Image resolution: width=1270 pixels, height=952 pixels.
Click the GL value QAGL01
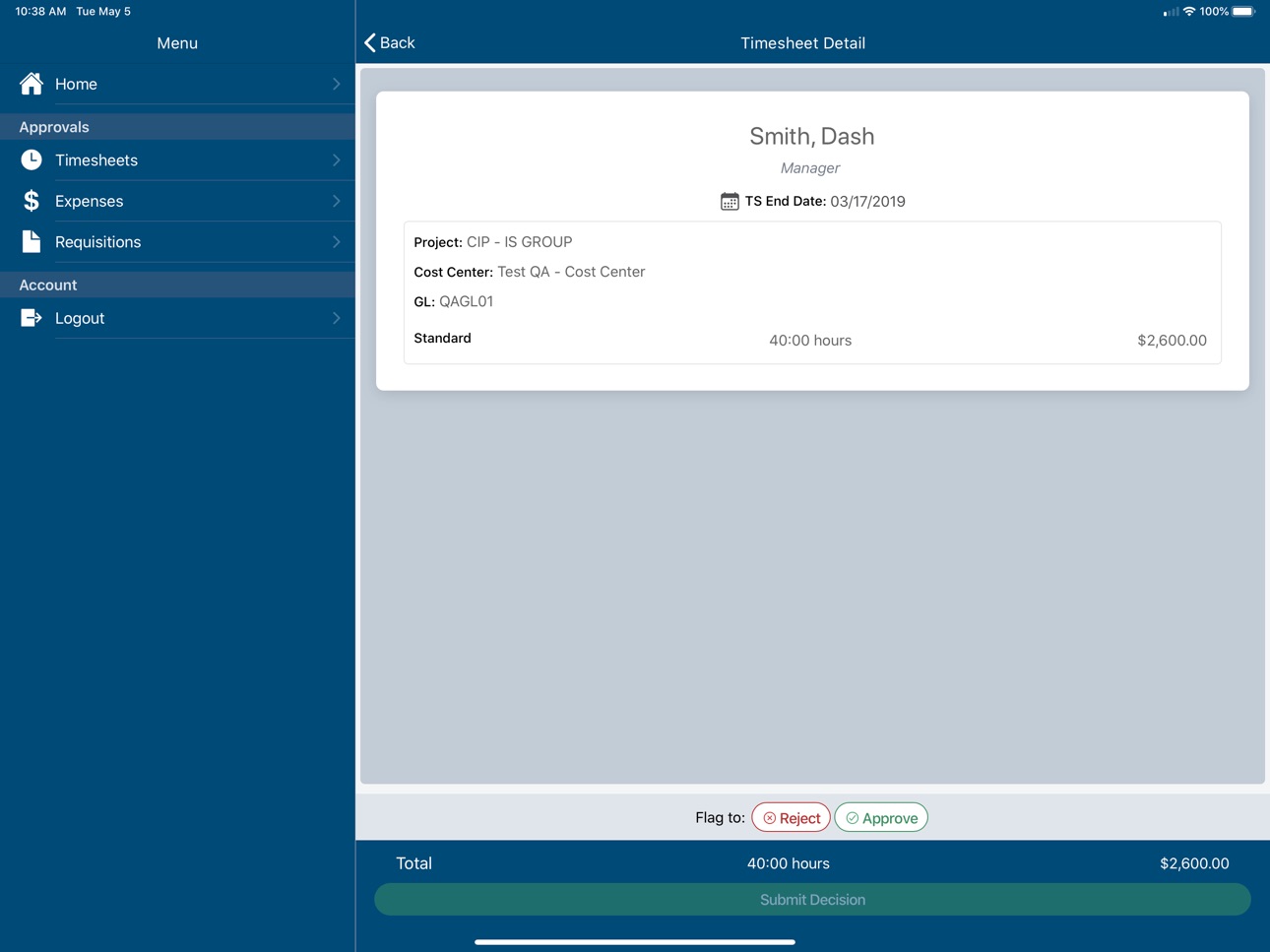466,301
